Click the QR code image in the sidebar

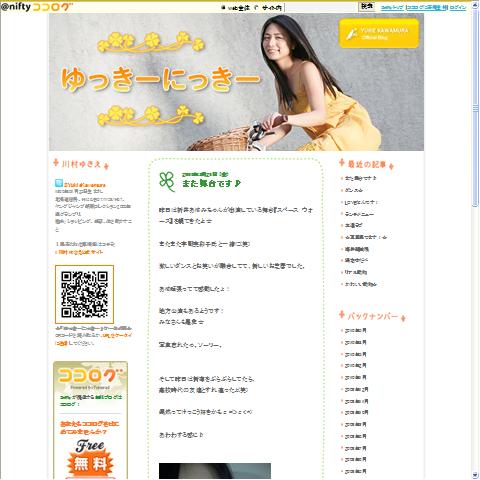(x=84, y=294)
